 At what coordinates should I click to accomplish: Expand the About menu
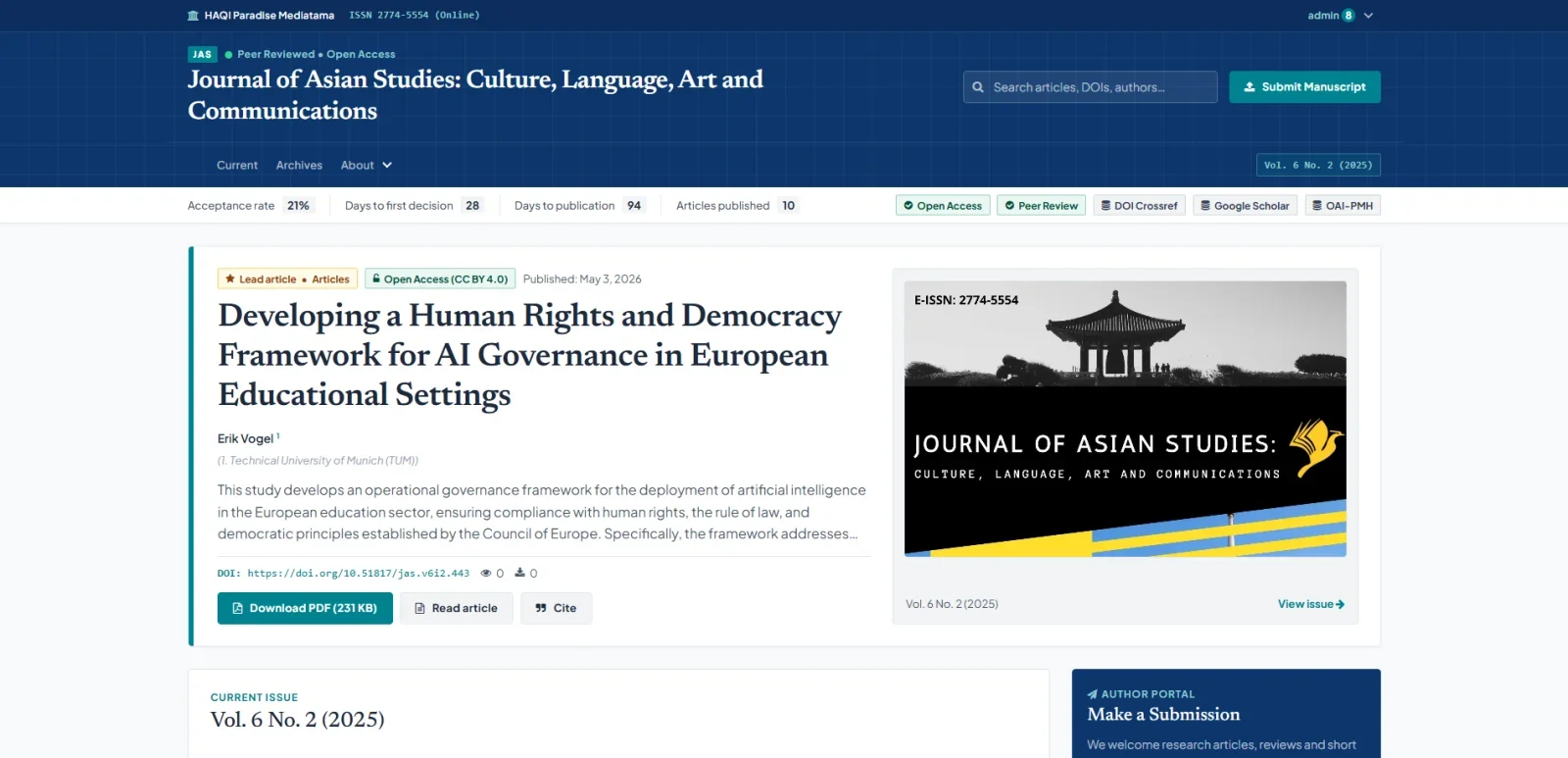[x=367, y=166]
